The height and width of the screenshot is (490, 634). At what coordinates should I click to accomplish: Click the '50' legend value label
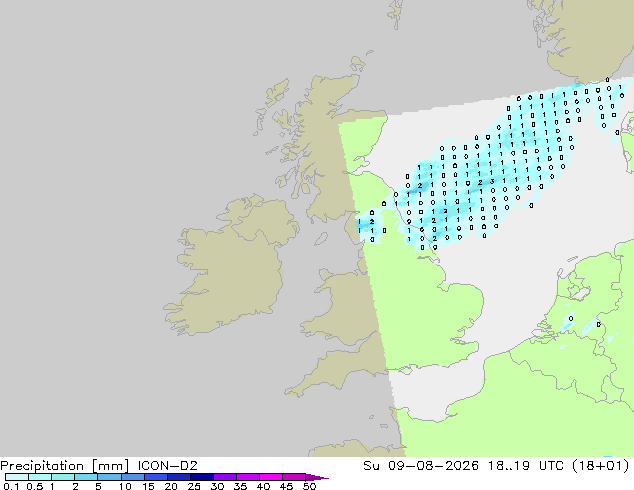[309, 486]
